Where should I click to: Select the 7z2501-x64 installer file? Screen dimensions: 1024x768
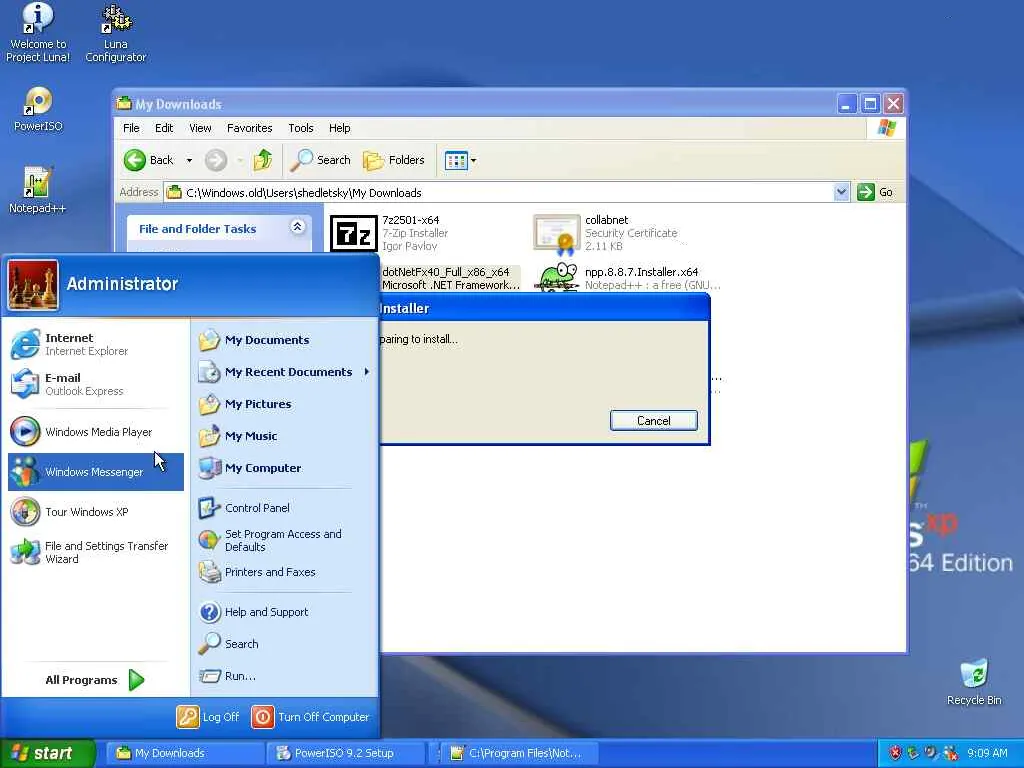(392, 233)
